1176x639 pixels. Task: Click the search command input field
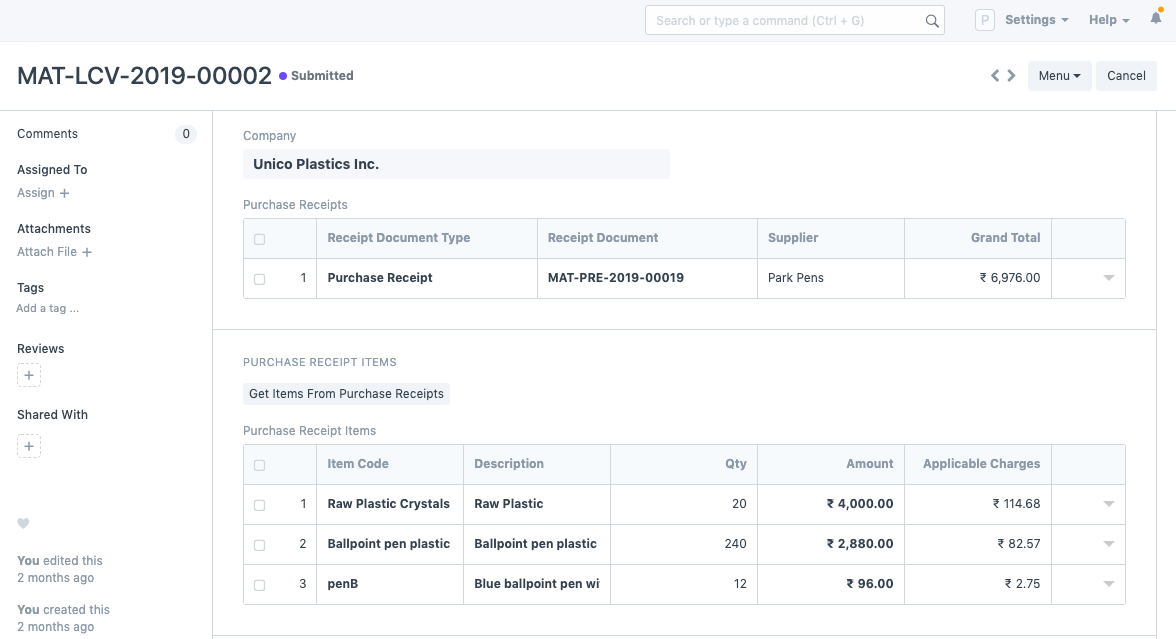click(785, 21)
